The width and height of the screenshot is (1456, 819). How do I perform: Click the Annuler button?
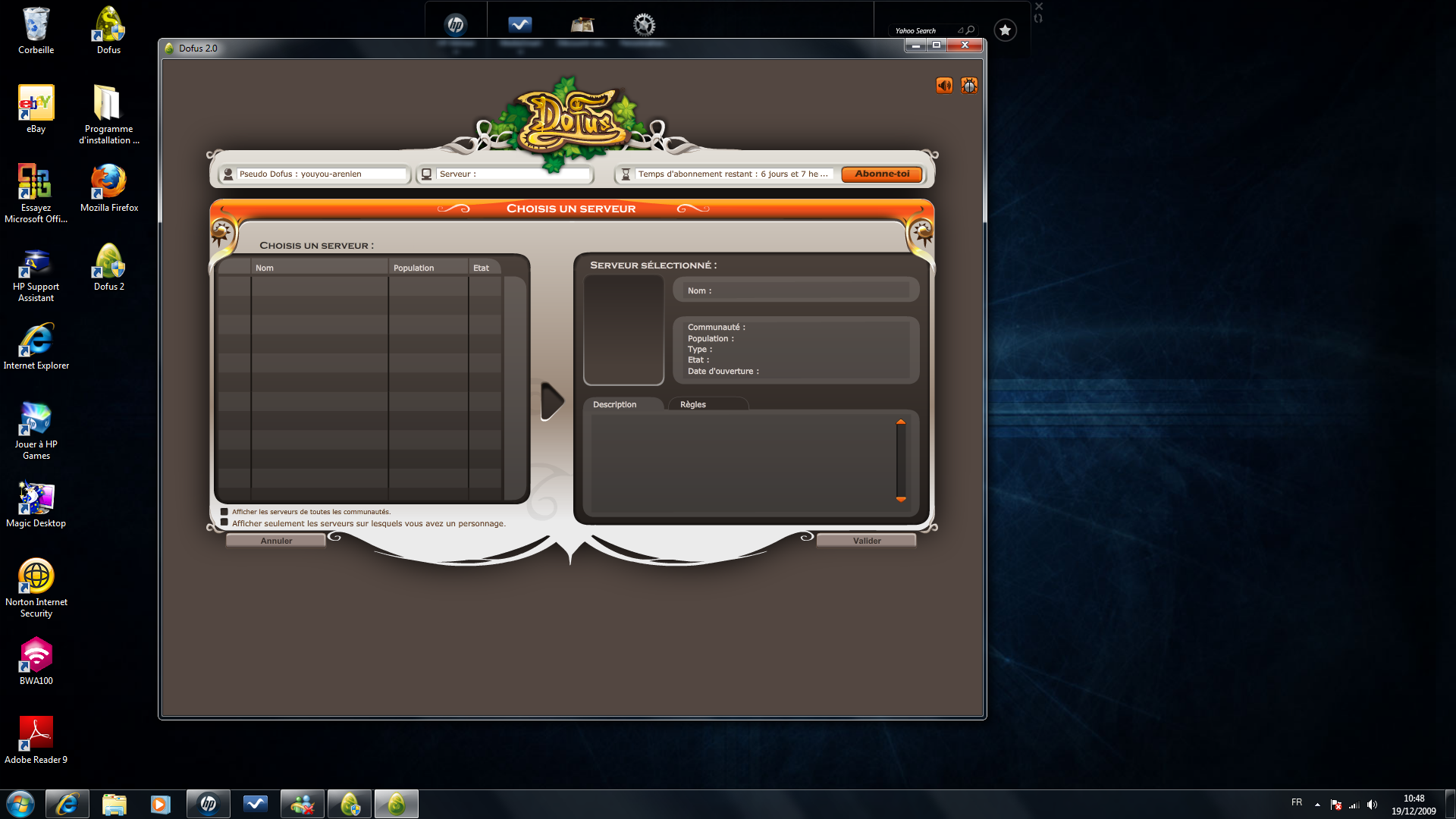276,541
